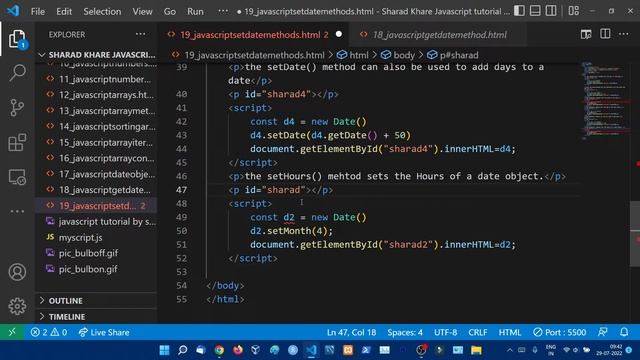640x360 pixels.
Task: Click the VS Code logo icon
Action: [13, 11]
